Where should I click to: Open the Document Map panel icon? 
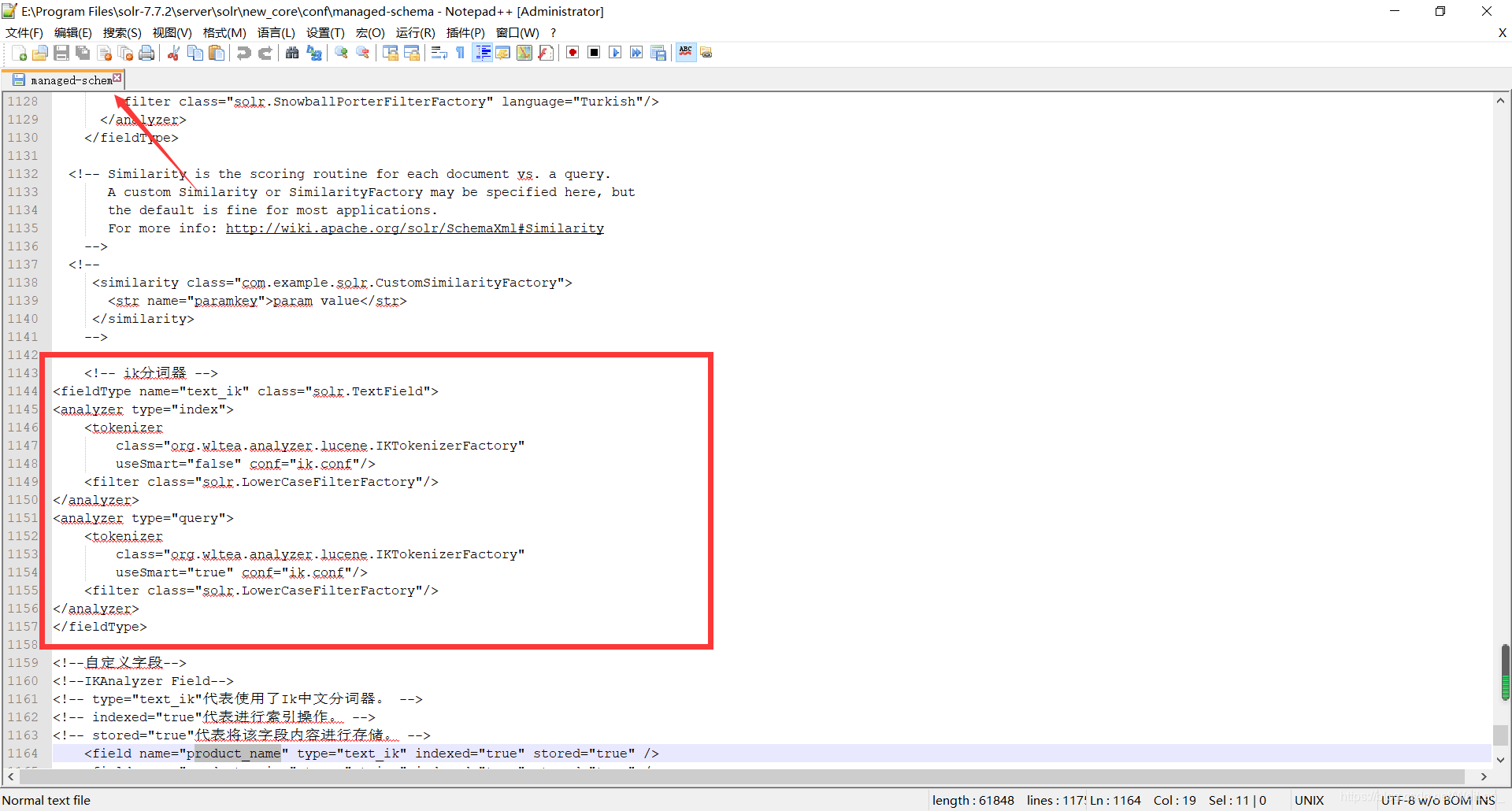(x=524, y=53)
